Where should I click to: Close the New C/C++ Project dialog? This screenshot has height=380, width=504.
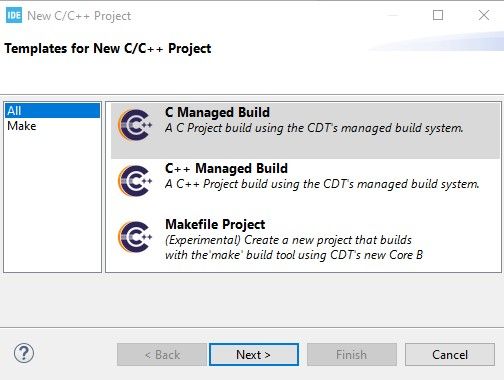[484, 15]
